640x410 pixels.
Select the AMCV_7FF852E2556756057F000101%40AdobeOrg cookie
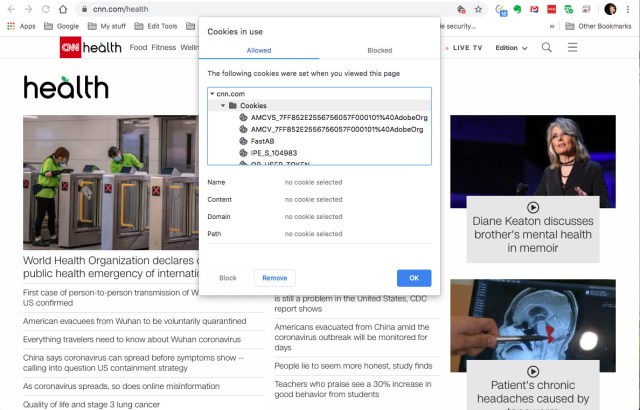point(331,129)
